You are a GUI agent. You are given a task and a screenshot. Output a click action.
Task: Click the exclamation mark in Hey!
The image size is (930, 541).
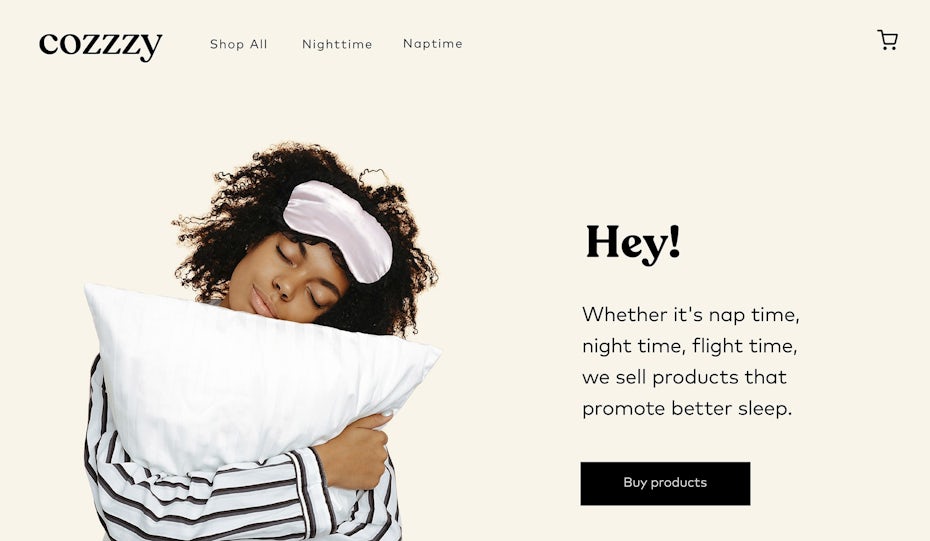click(673, 241)
